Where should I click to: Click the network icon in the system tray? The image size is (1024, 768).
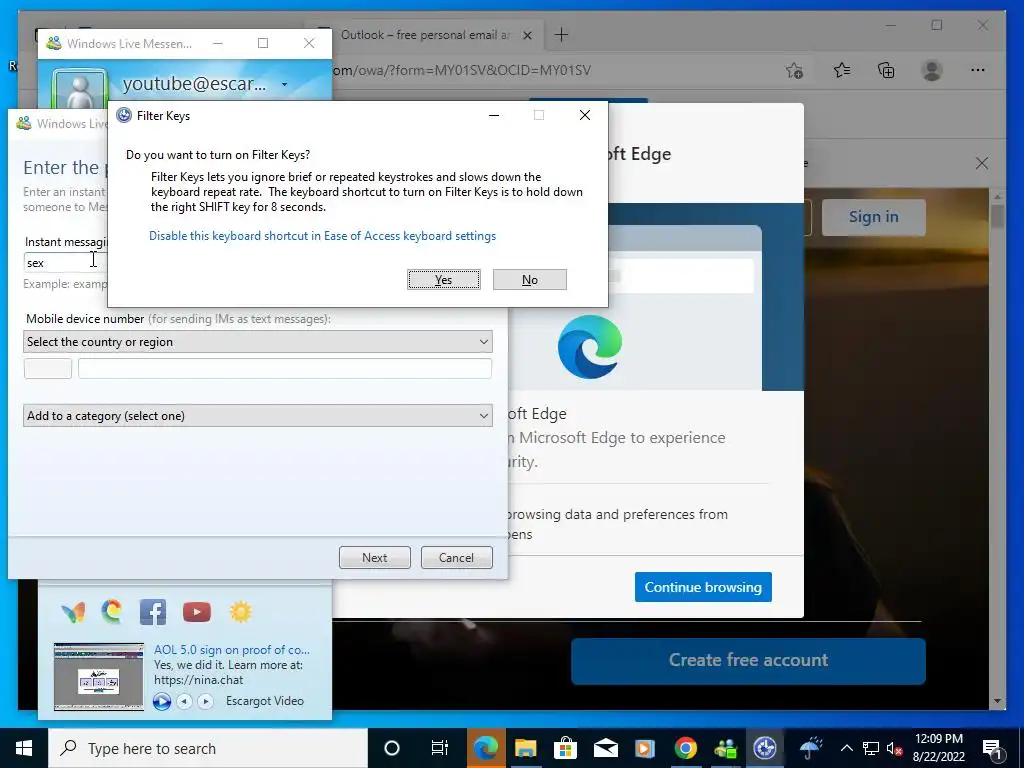pos(871,748)
